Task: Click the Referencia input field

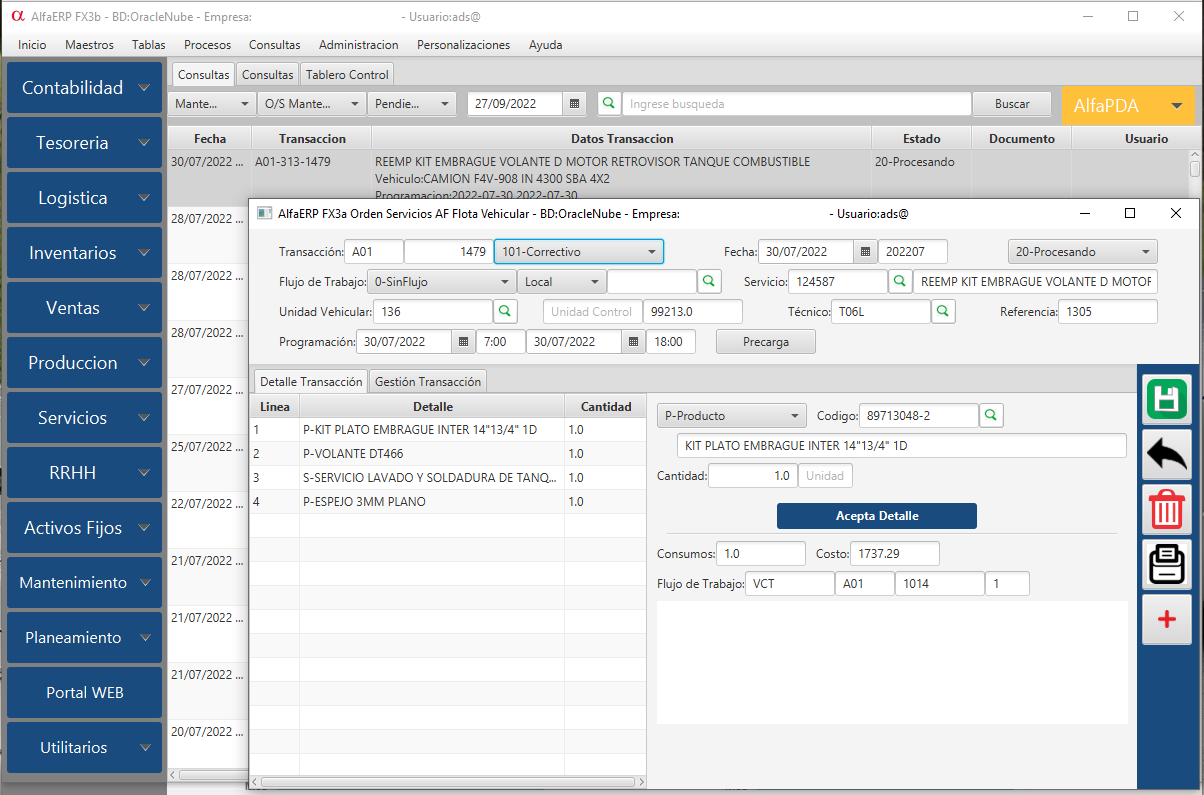Action: click(x=1107, y=312)
